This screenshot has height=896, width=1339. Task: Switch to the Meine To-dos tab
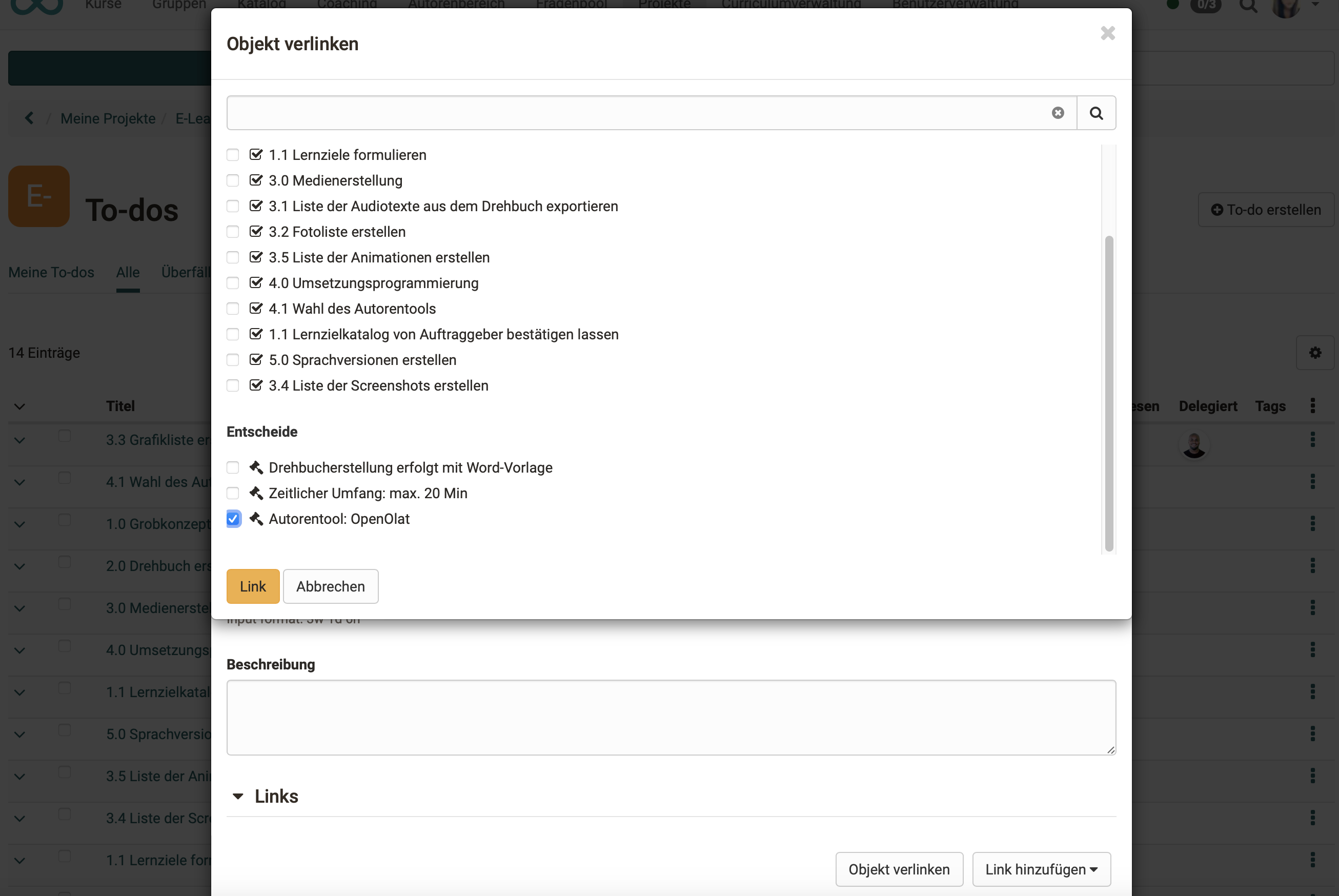click(51, 273)
